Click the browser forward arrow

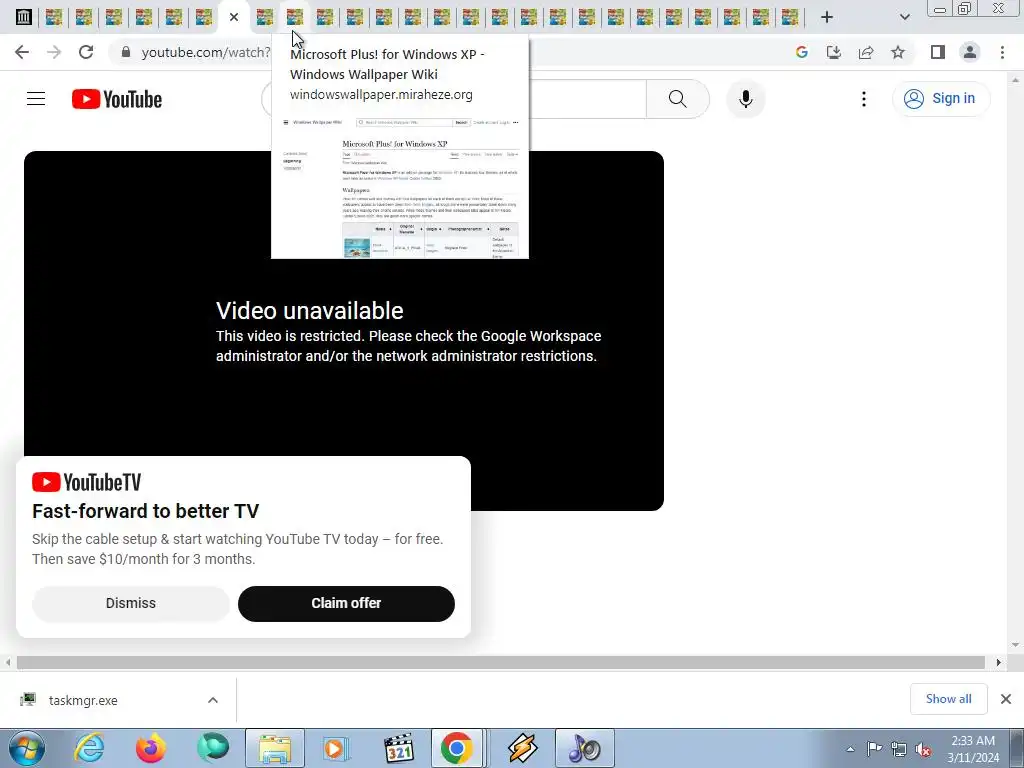(54, 52)
